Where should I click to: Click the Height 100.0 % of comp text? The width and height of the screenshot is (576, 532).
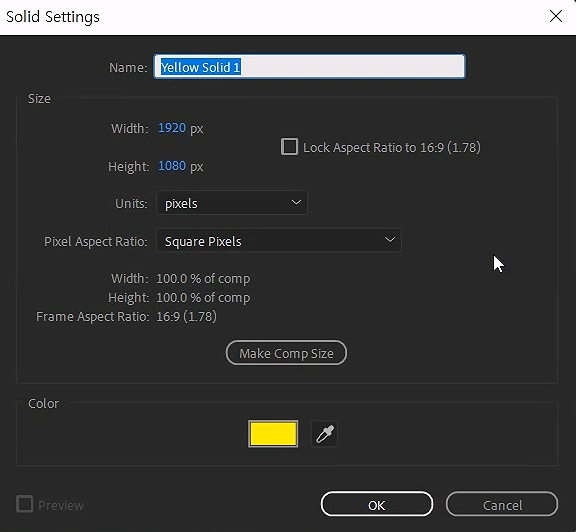pos(203,298)
